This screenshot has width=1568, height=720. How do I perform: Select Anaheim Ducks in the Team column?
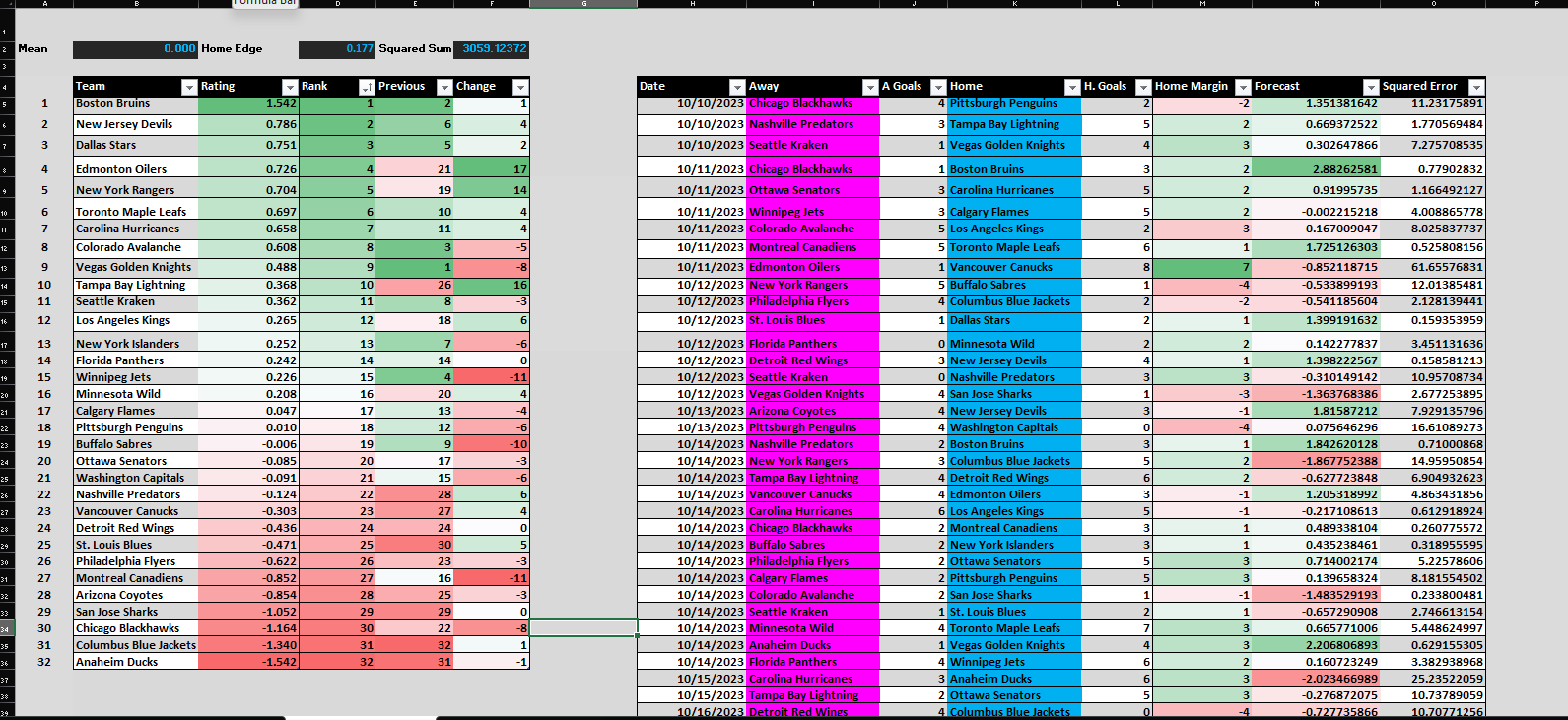pyautogui.click(x=136, y=662)
